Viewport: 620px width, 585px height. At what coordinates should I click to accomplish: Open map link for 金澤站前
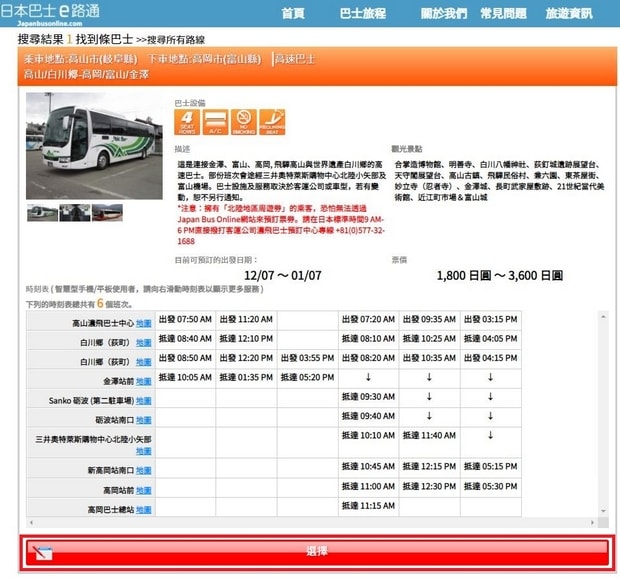tap(144, 381)
